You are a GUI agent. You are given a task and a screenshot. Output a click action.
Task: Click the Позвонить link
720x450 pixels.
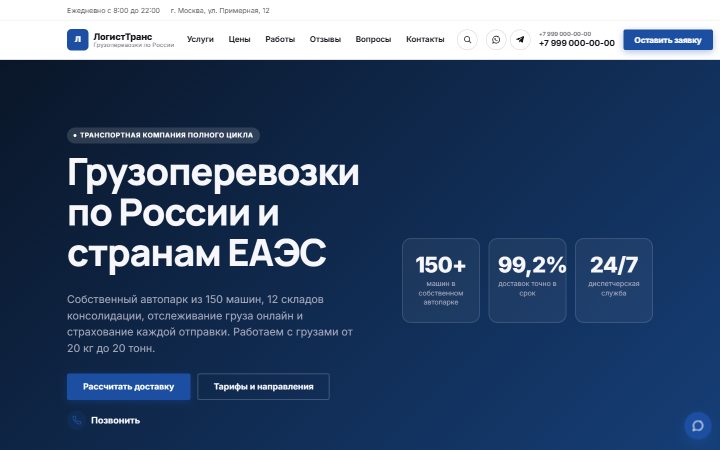coord(115,421)
